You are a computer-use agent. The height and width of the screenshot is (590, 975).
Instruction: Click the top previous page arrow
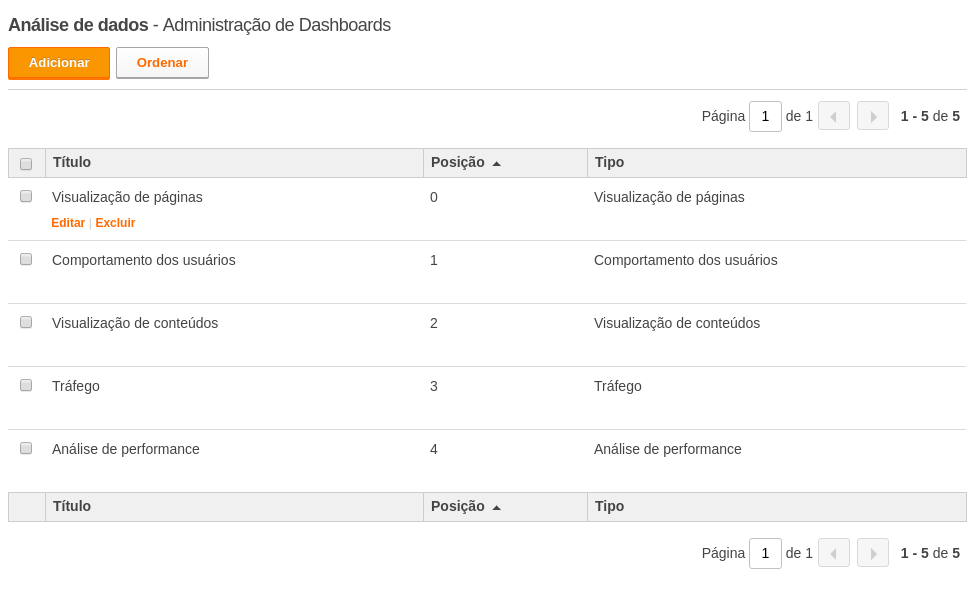pyautogui.click(x=834, y=116)
